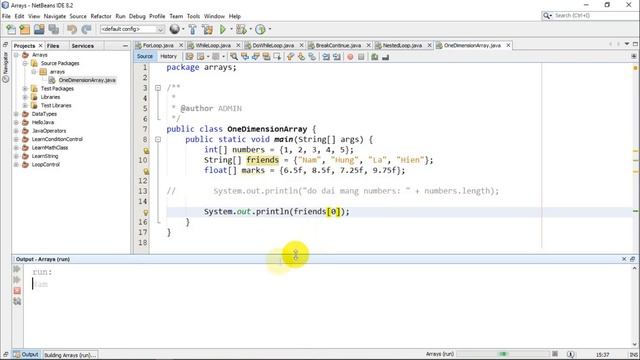Click the Profile Project toolbar icon
640x360 pixels.
coord(260,29)
